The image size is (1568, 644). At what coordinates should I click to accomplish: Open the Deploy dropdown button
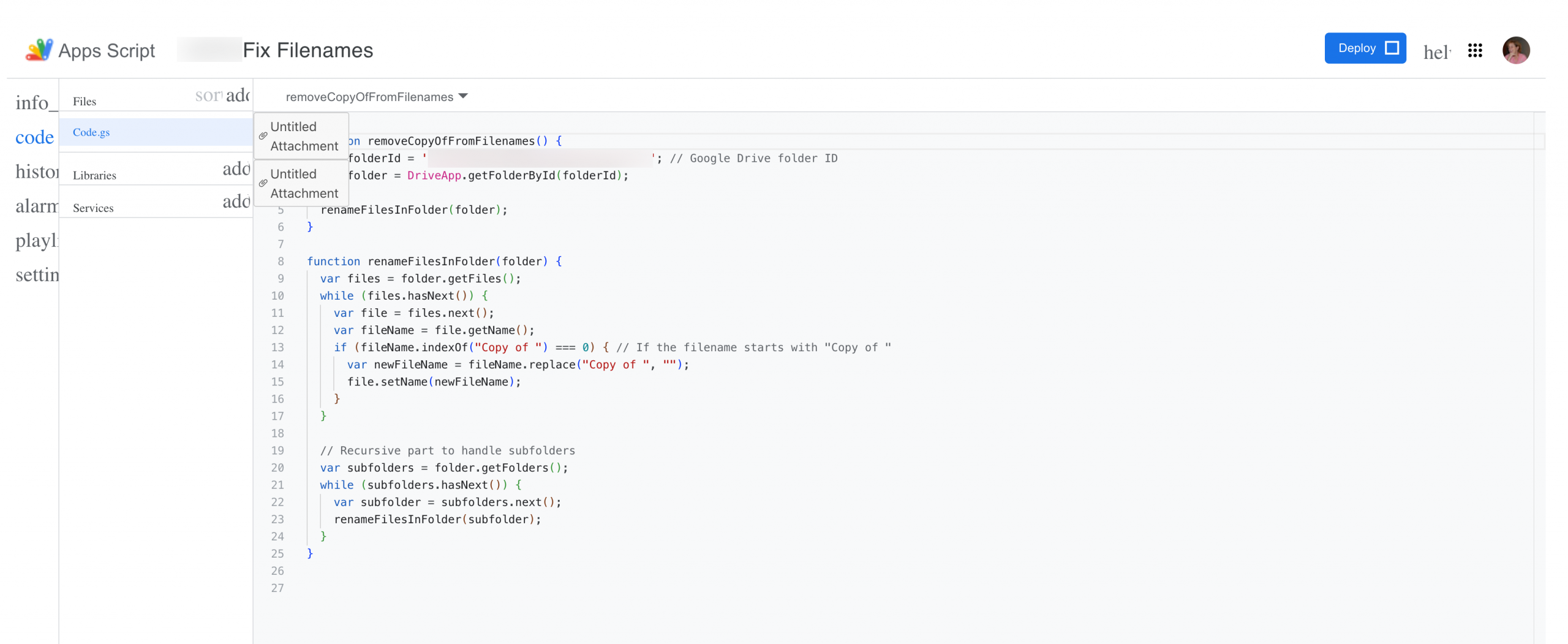click(1365, 48)
